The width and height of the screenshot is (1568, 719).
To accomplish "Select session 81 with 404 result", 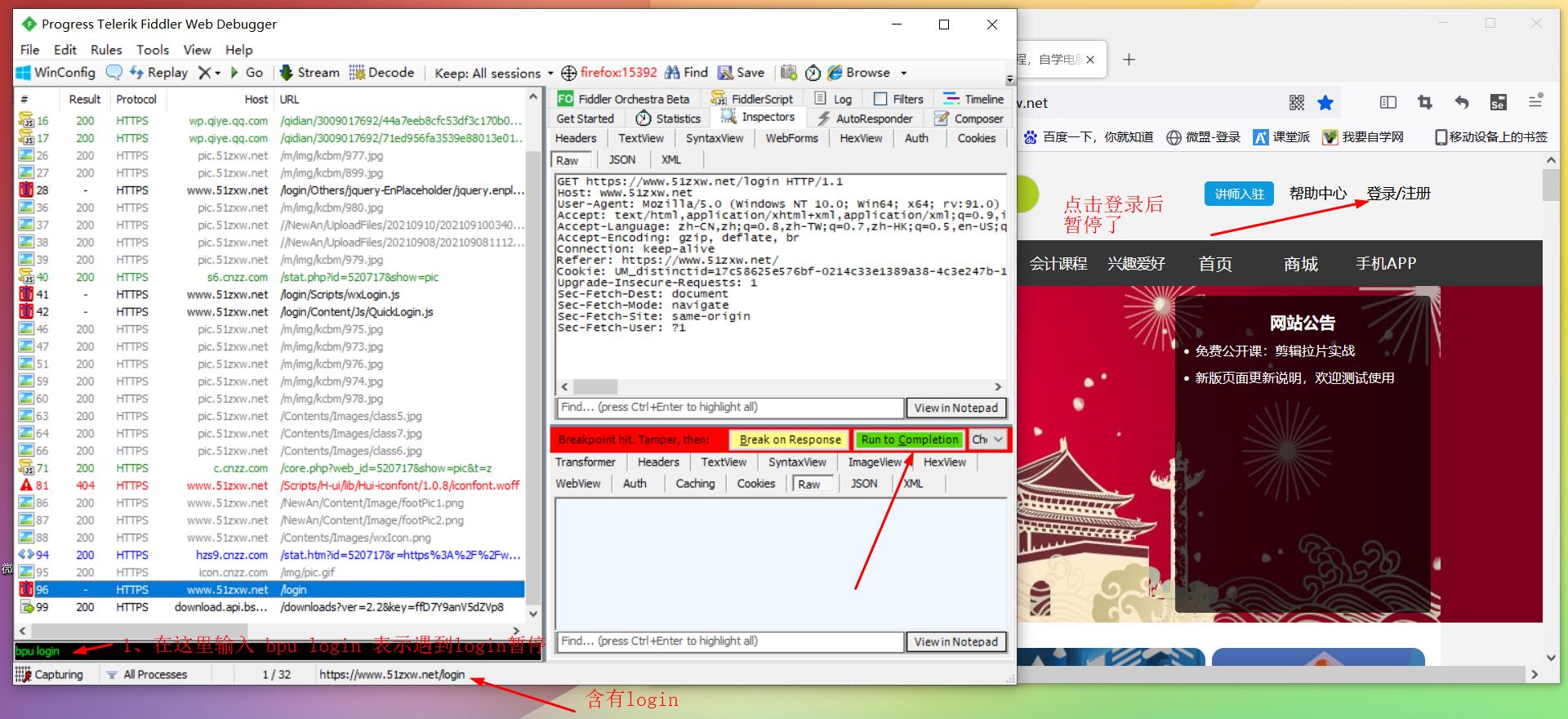I will pos(270,485).
